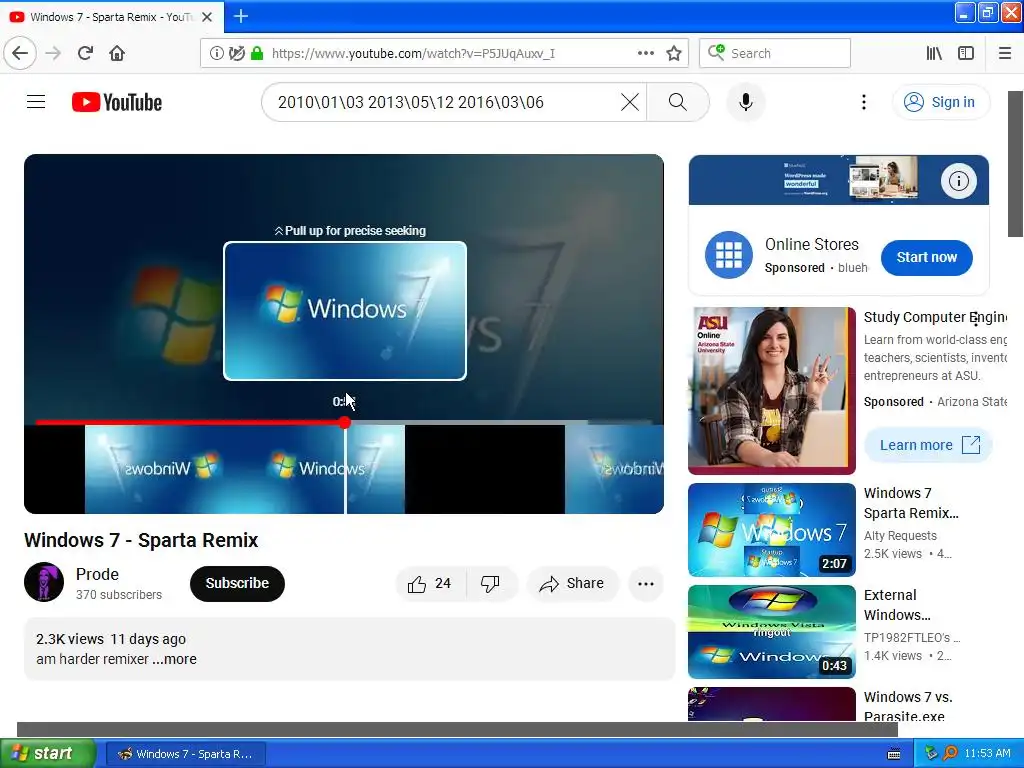Open the Firefox hamburger menu

(x=1005, y=53)
